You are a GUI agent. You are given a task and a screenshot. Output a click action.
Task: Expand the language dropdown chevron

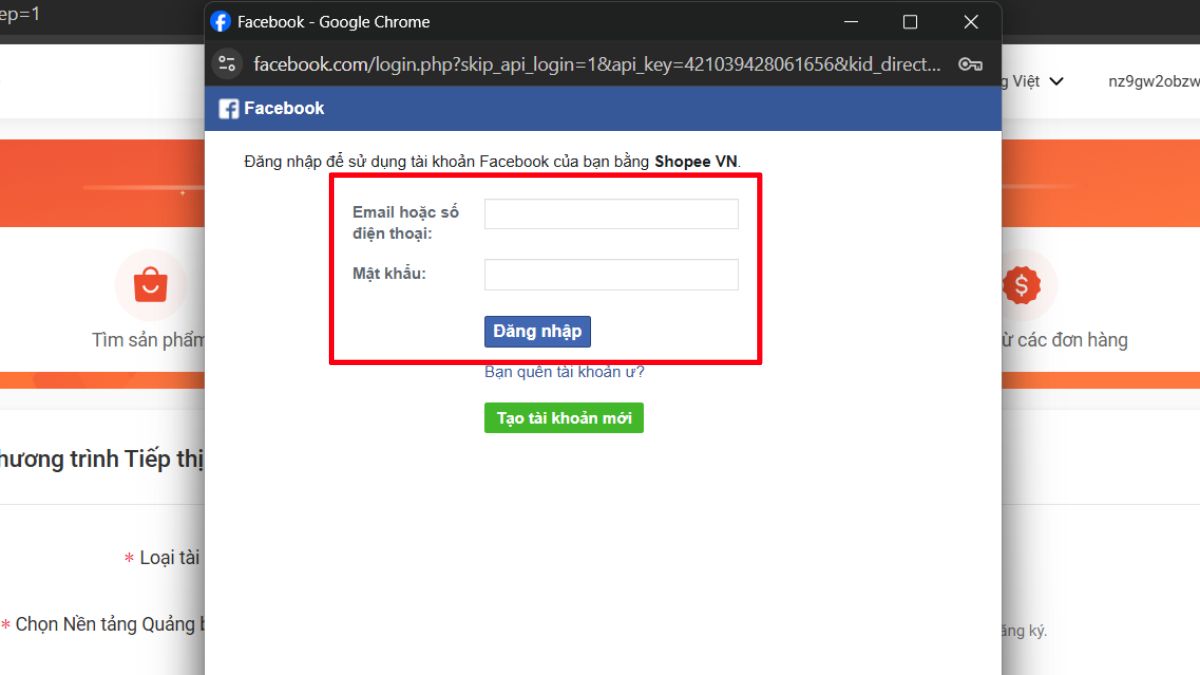(1056, 81)
